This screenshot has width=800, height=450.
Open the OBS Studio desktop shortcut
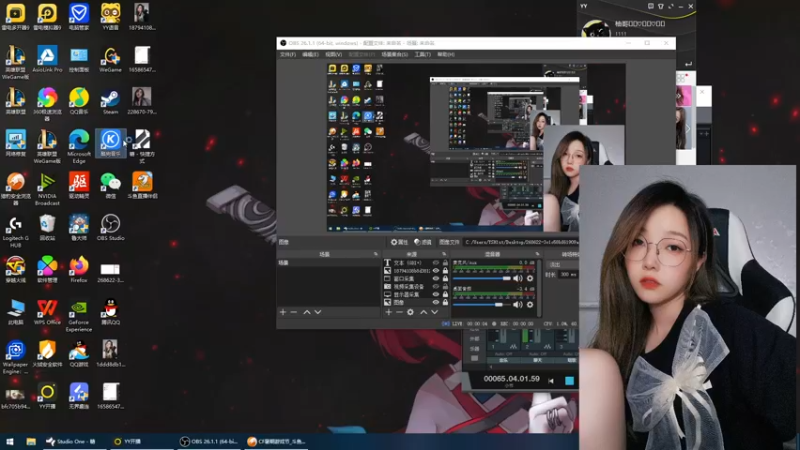click(x=110, y=228)
